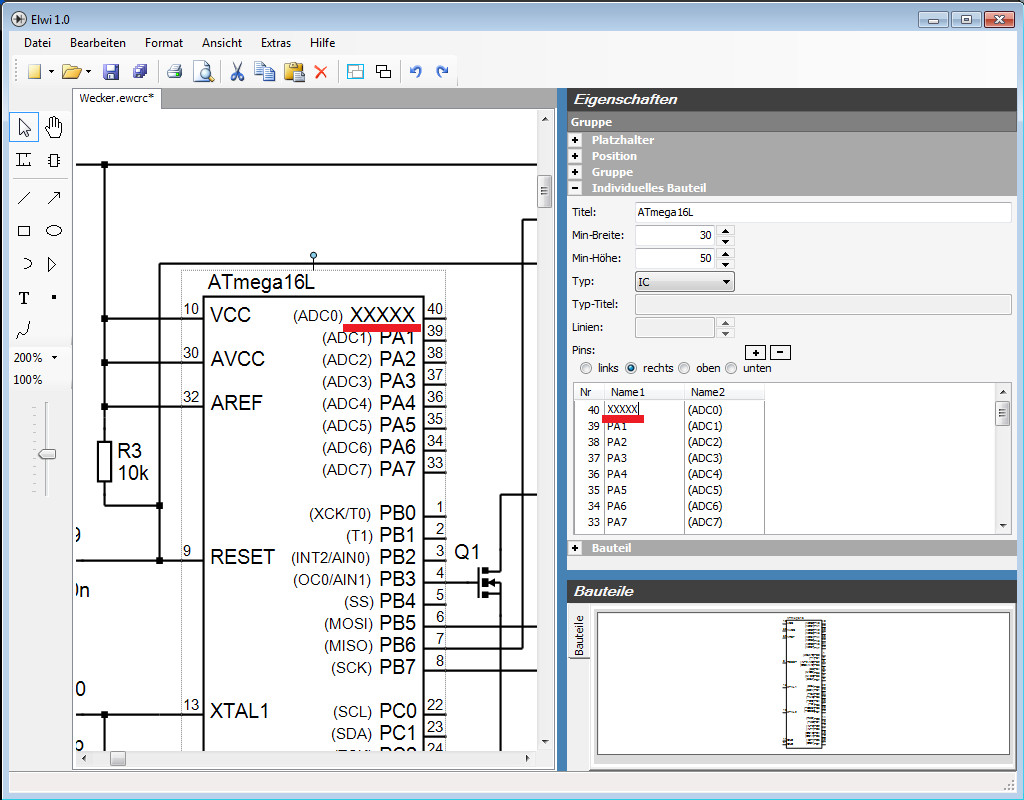The width and height of the screenshot is (1024, 800).
Task: Remove a pin with the minus button
Action: point(780,353)
